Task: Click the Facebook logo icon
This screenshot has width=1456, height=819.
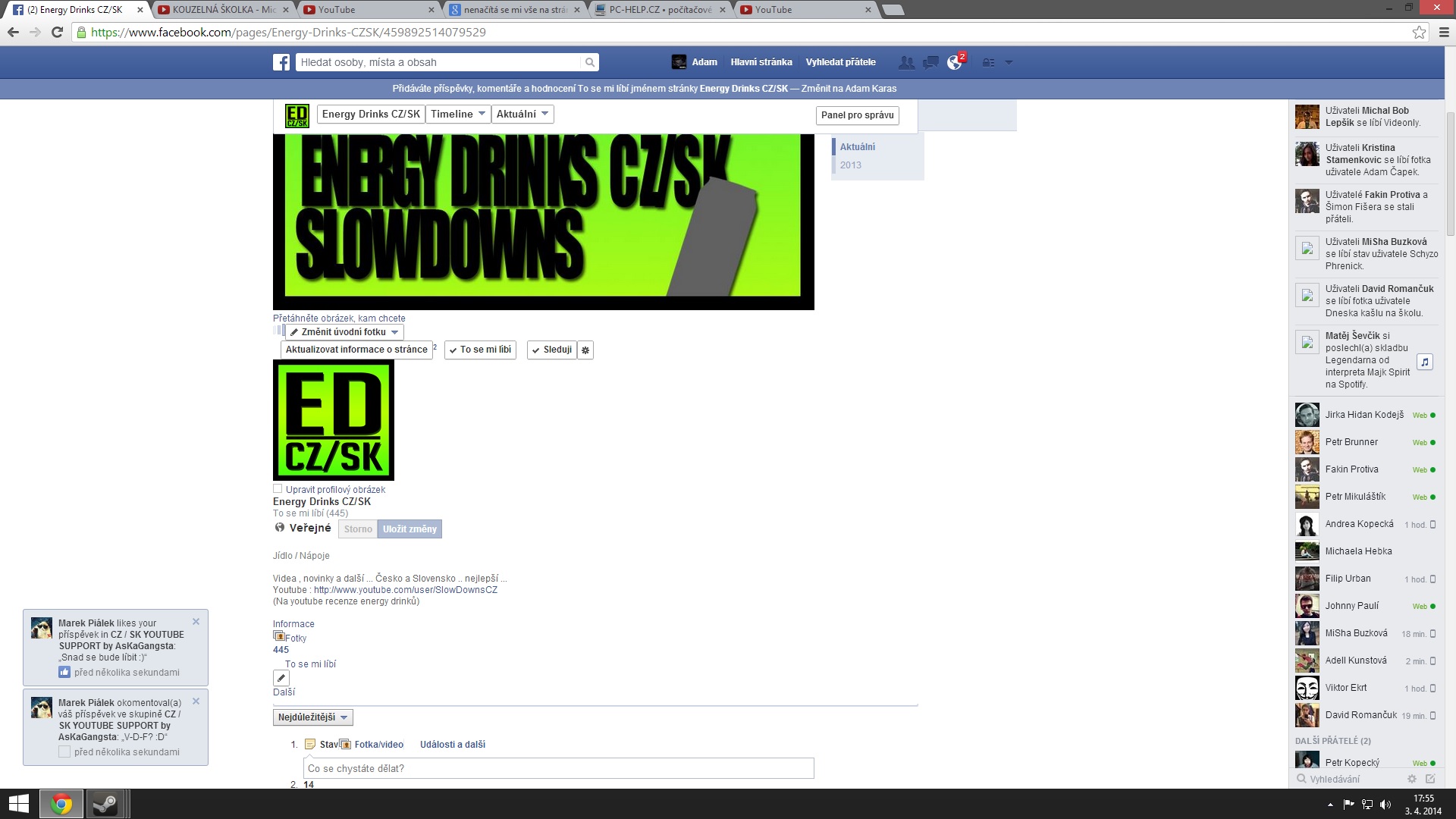Action: click(x=281, y=62)
